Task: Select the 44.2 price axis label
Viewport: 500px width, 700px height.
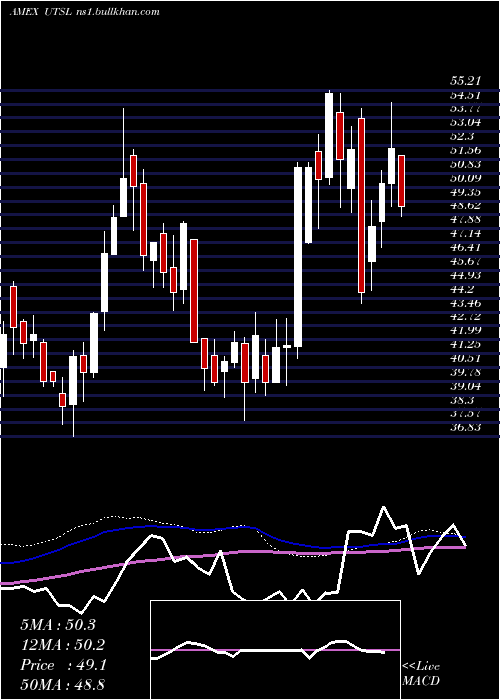Action: point(462,288)
